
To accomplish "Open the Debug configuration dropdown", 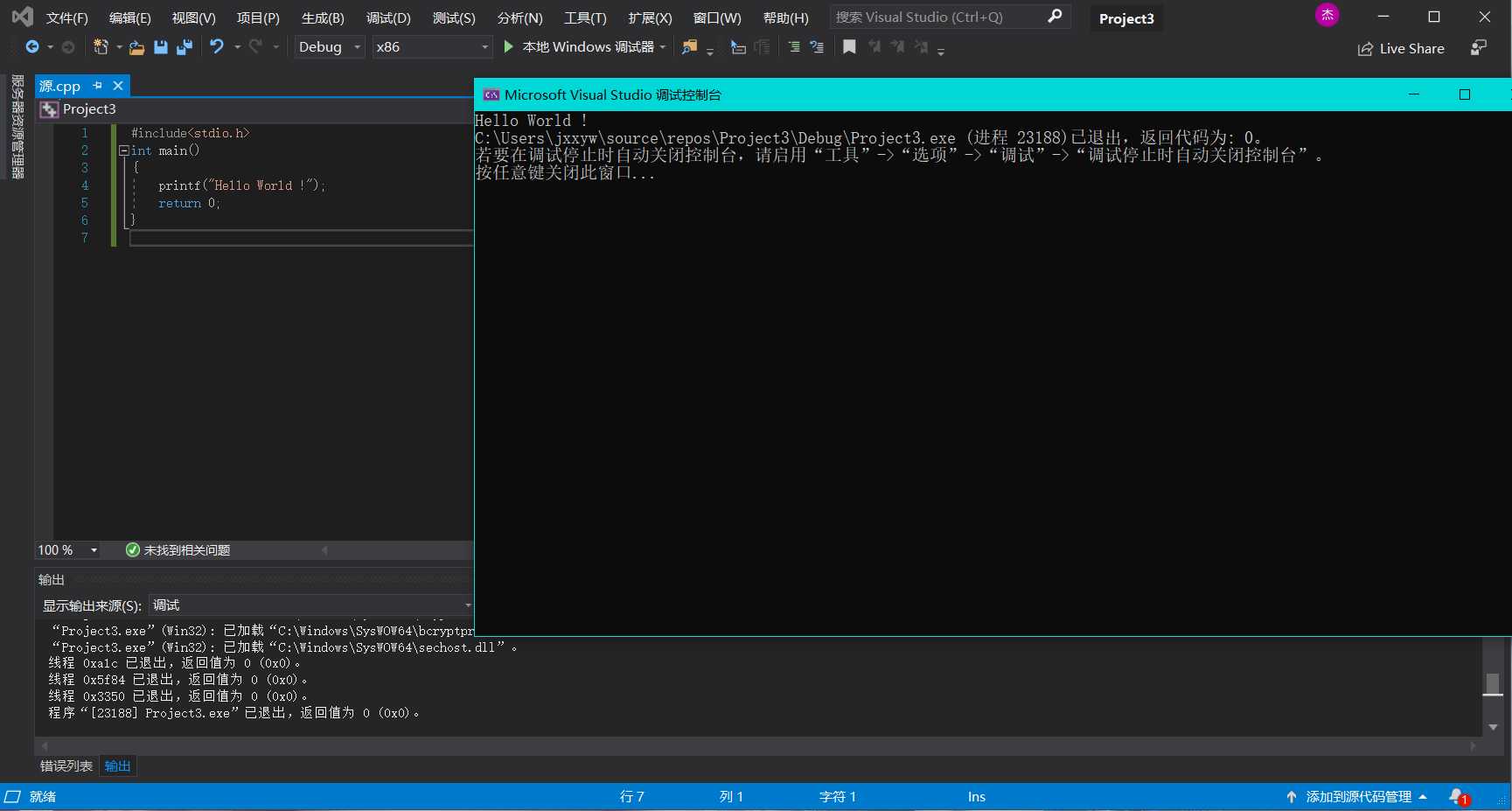I will tap(329, 47).
